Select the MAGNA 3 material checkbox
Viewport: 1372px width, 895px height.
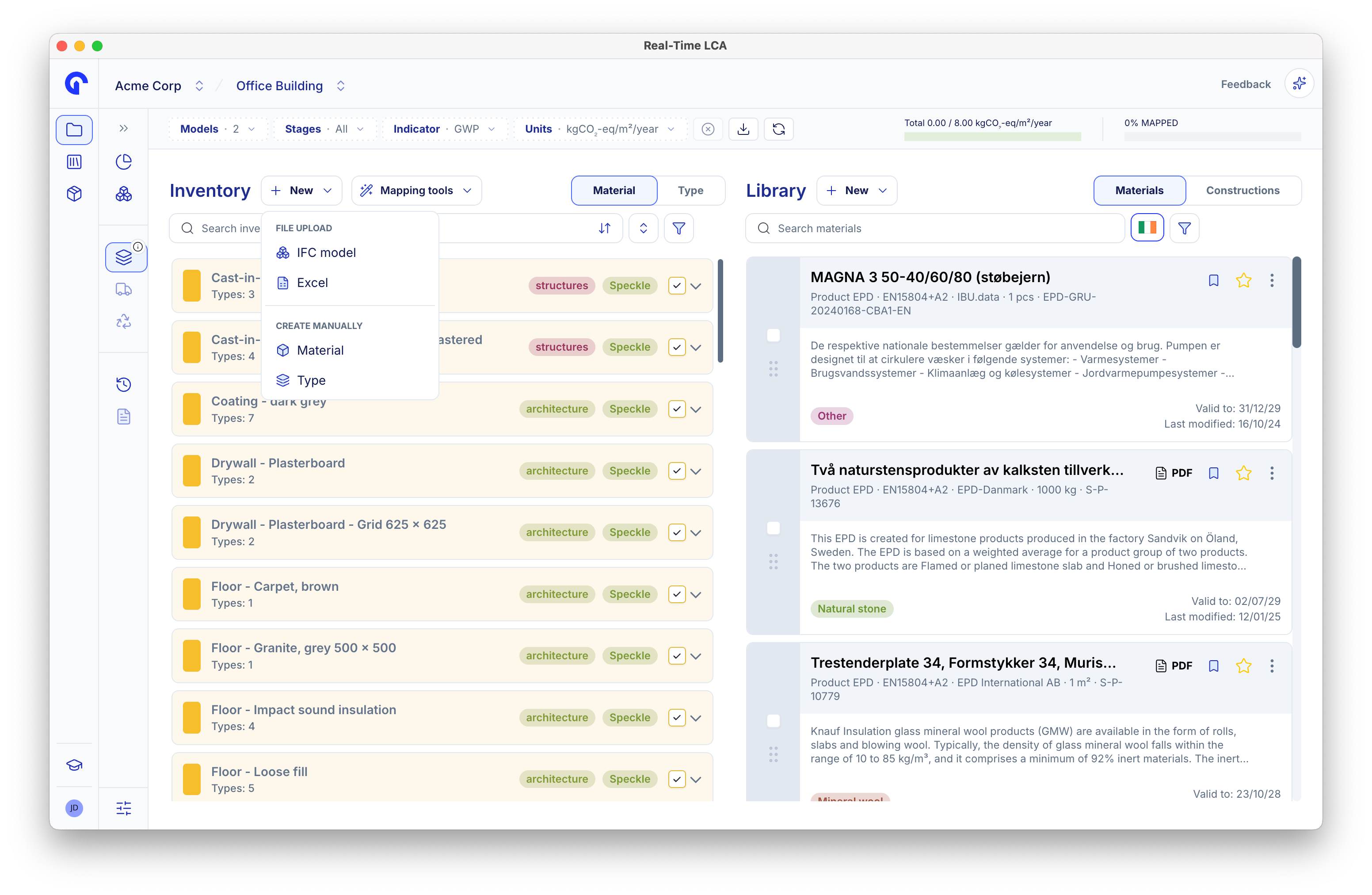pyautogui.click(x=773, y=335)
